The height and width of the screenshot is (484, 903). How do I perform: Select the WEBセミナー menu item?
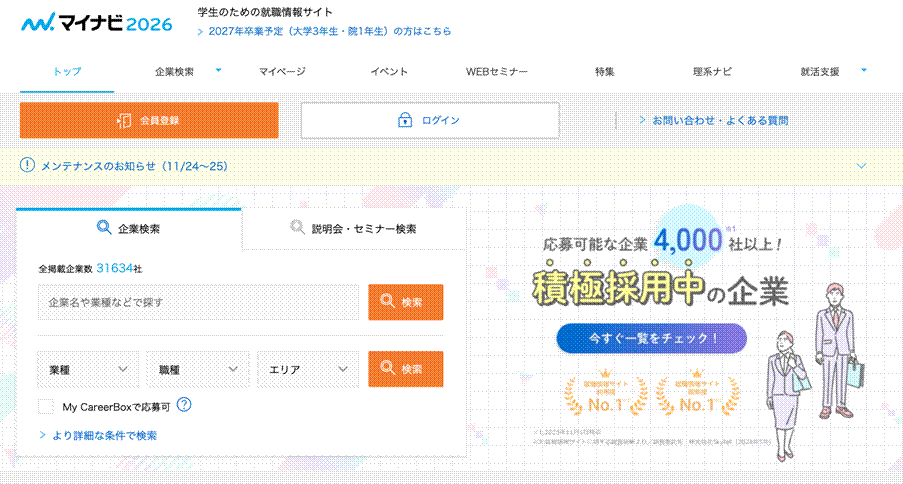pos(496,72)
